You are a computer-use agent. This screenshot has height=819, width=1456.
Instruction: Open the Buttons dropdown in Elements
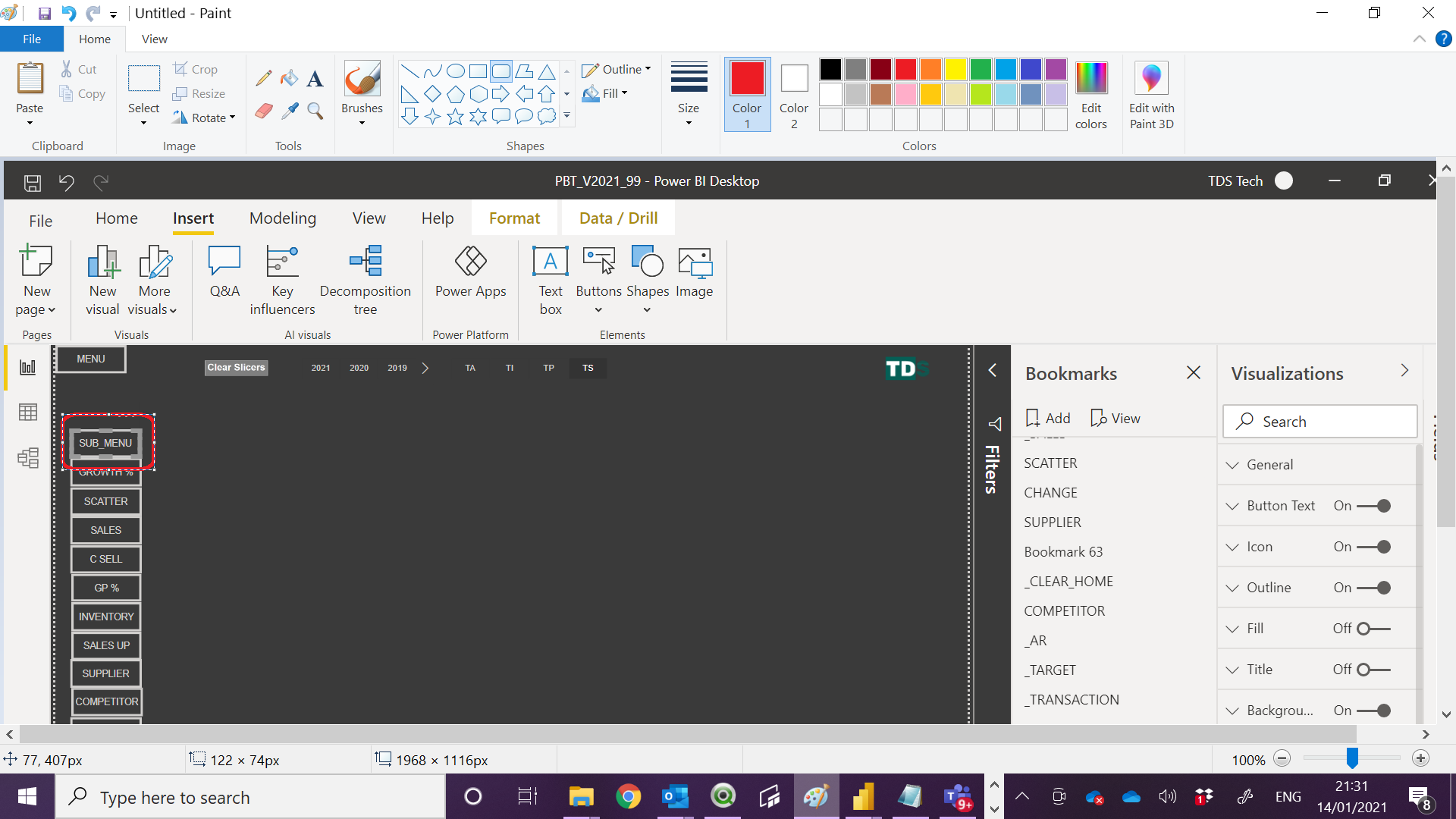[x=598, y=309]
